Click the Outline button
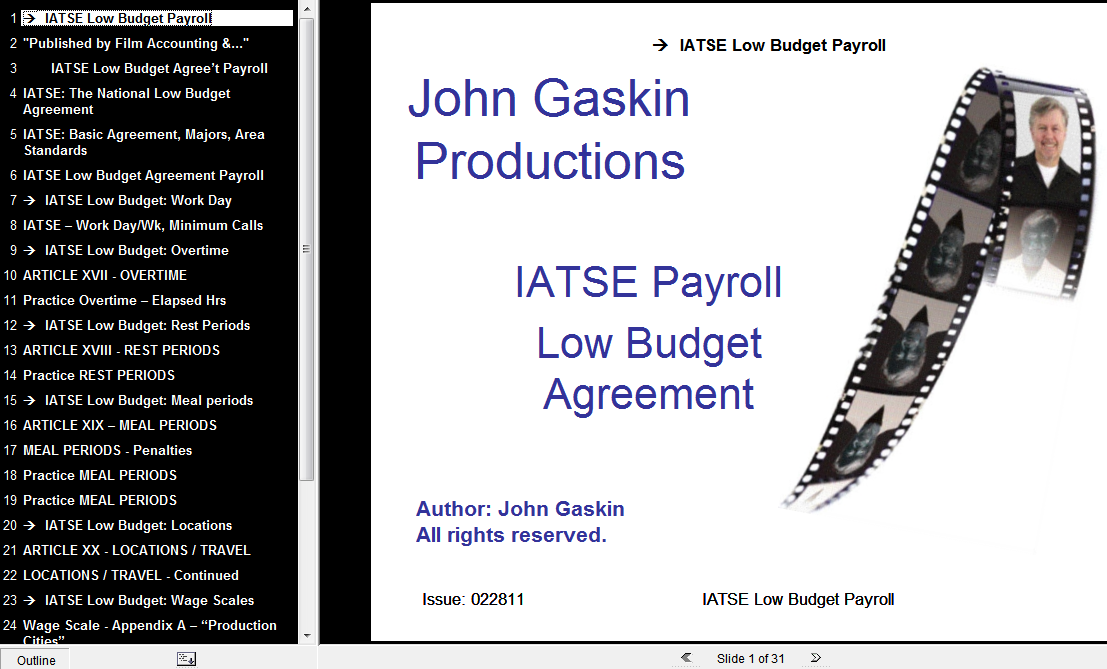 coord(36,660)
